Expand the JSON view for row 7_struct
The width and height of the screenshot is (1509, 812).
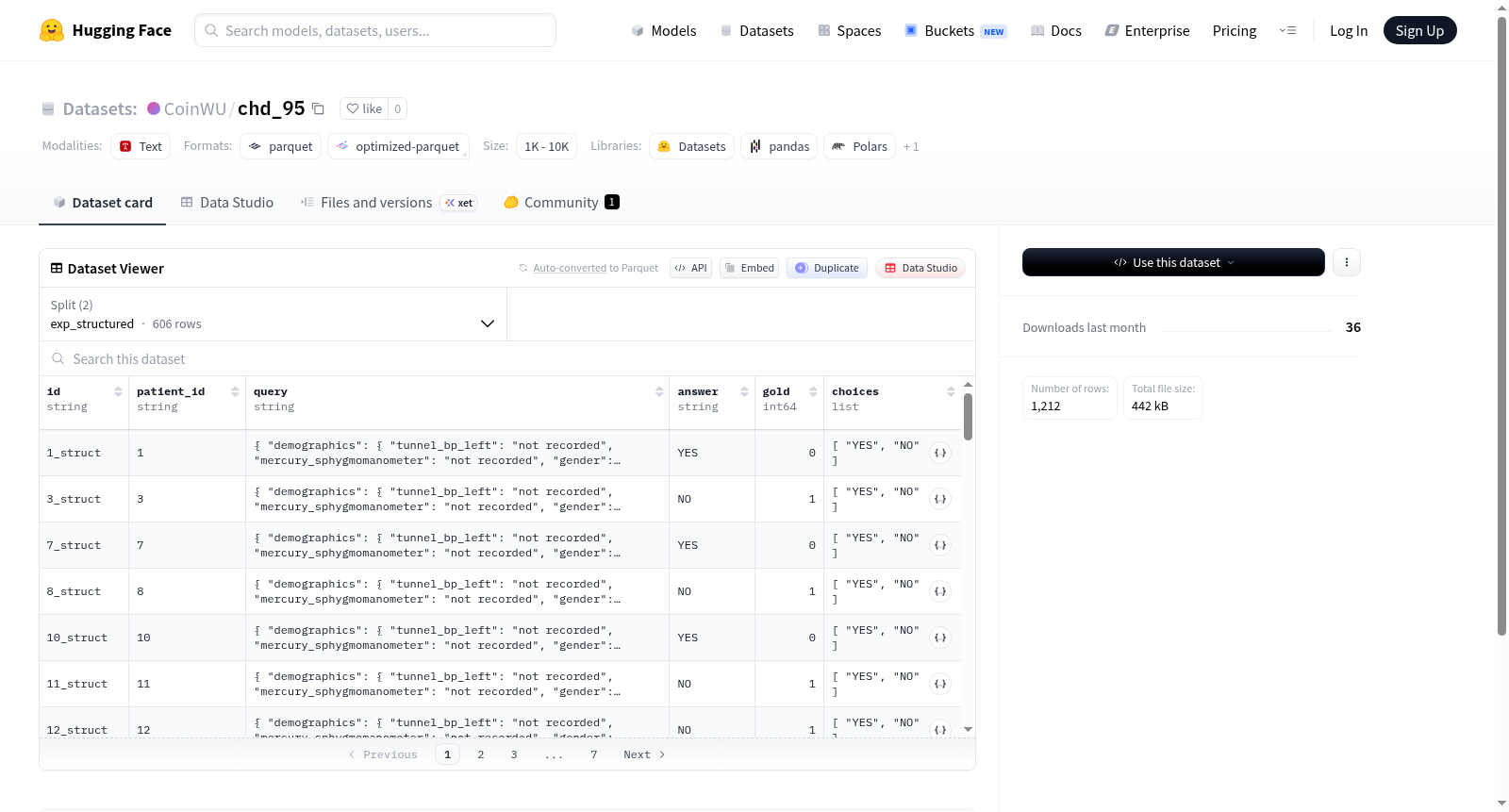tap(940, 546)
